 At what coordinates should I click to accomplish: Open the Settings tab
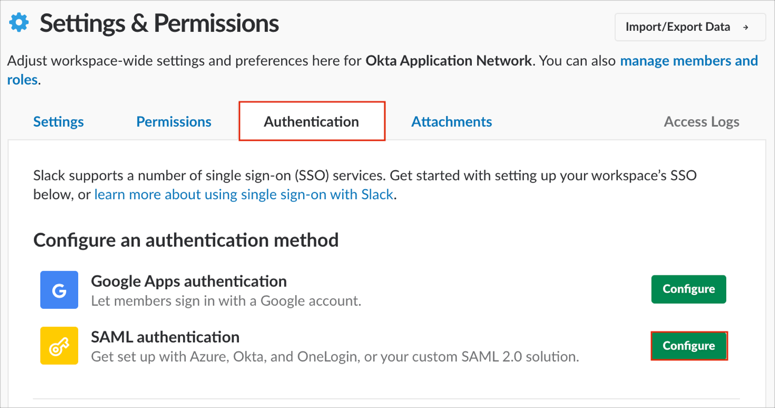tap(58, 122)
